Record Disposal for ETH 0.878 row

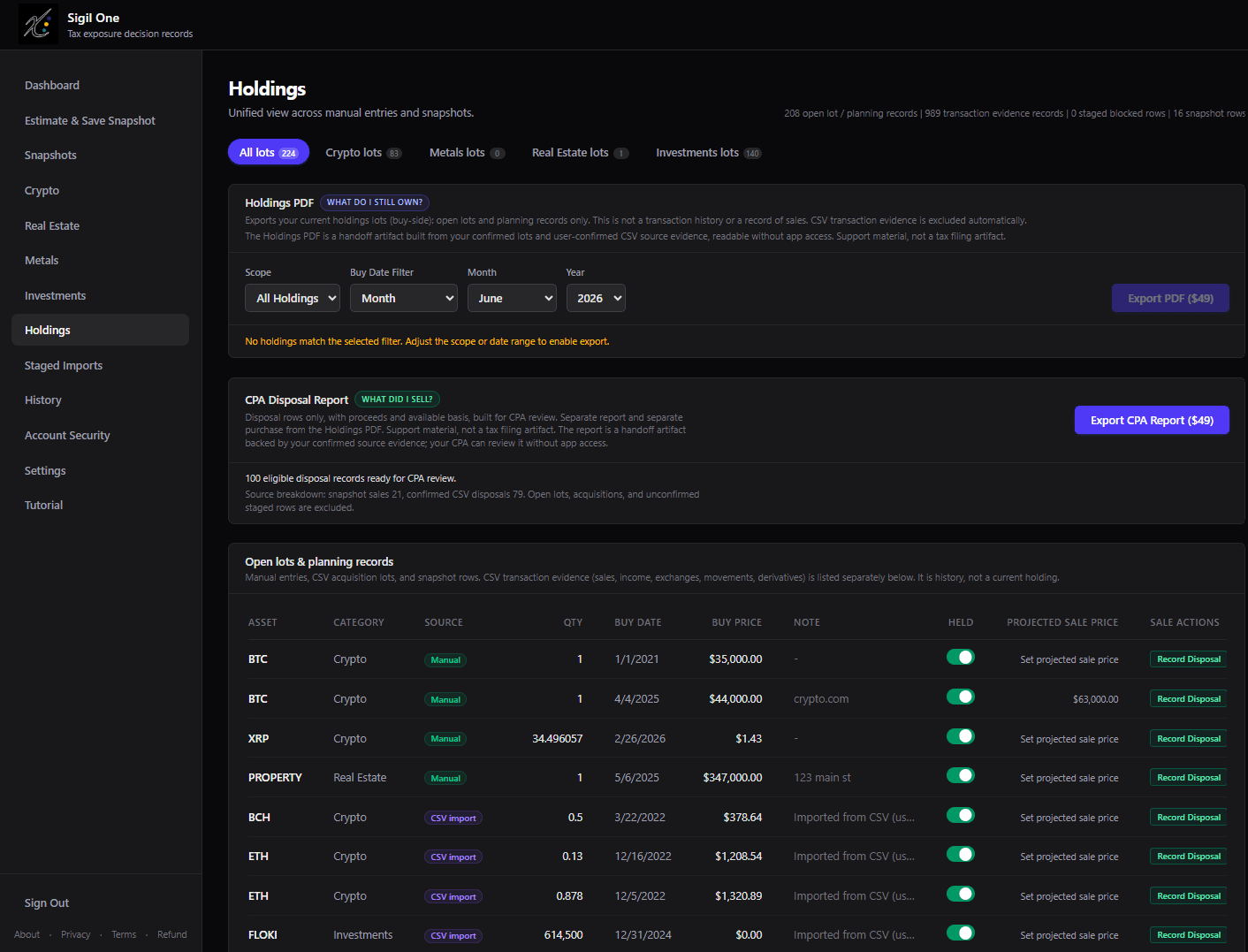click(1188, 895)
